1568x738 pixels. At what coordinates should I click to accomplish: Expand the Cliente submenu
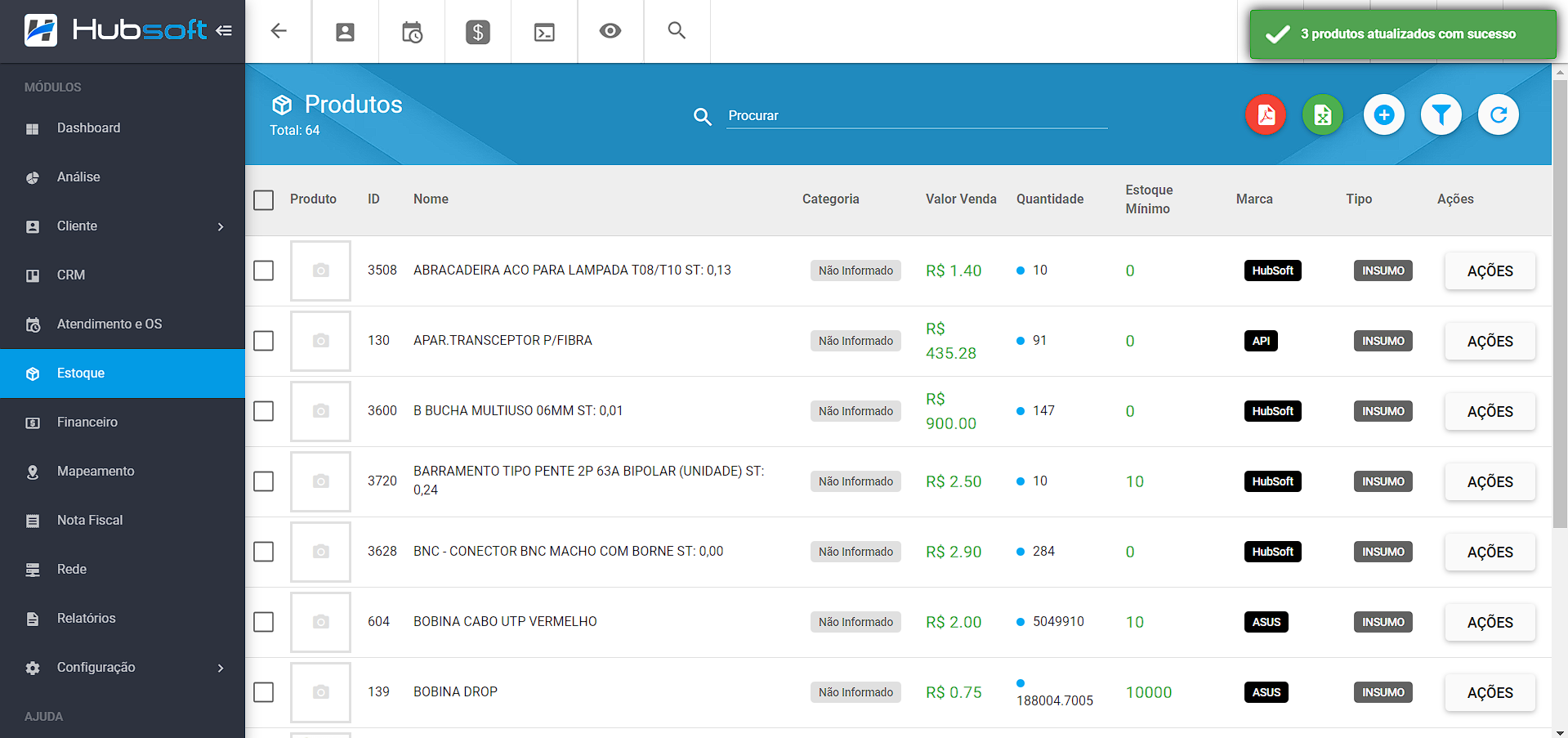(x=221, y=226)
